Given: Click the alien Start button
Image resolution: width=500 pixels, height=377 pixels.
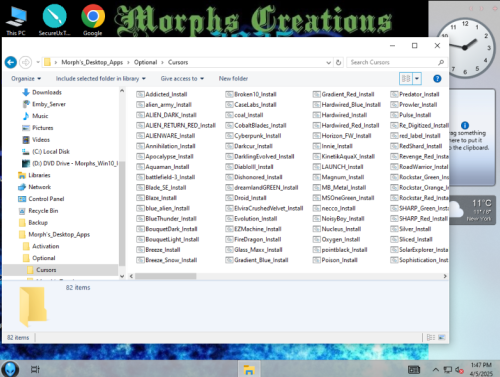Looking at the screenshot, I should [x=10, y=369].
